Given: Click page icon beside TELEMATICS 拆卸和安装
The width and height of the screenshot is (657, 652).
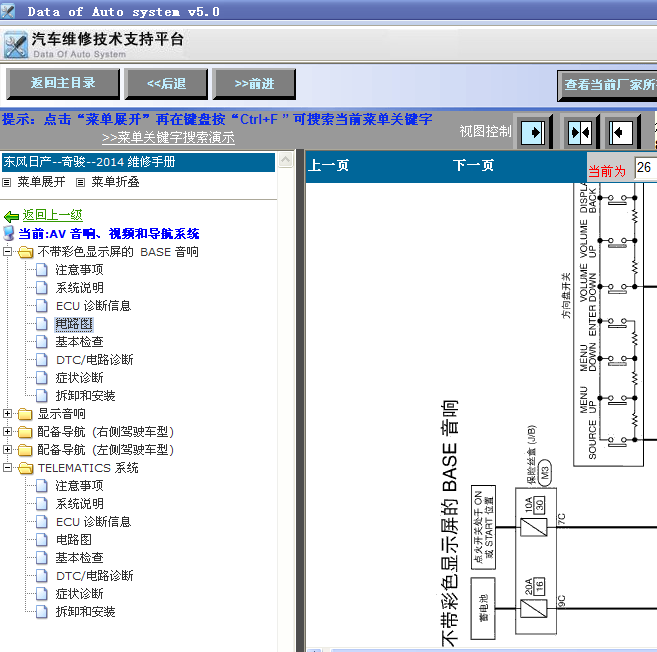Looking at the screenshot, I should click(x=41, y=612).
